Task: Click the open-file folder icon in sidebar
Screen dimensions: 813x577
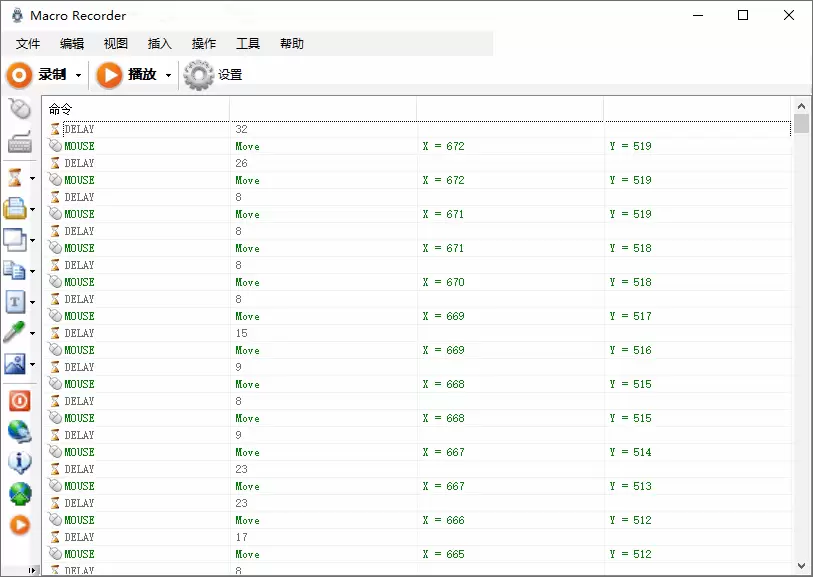Action: point(15,209)
